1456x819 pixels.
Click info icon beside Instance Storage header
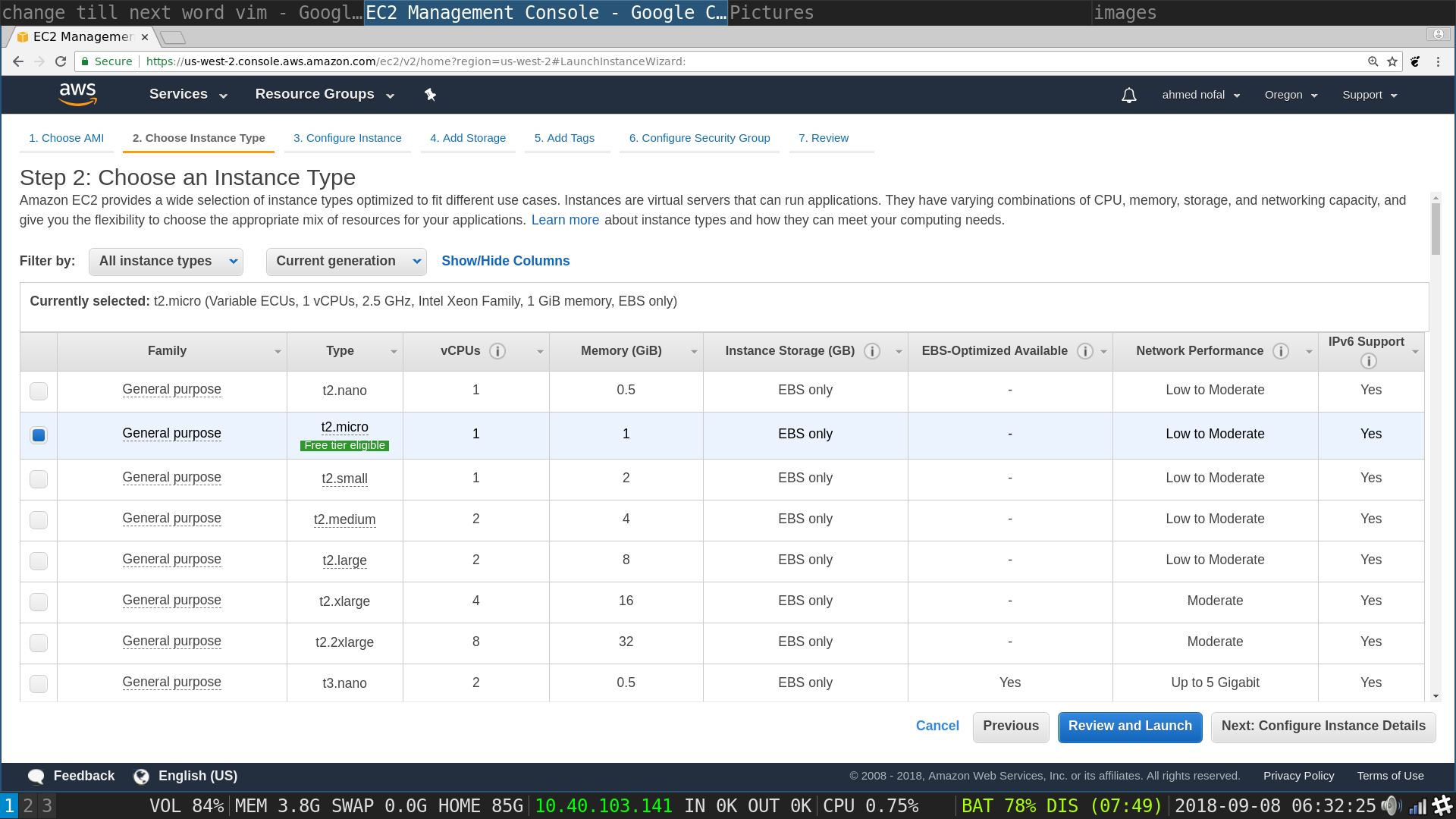point(872,351)
